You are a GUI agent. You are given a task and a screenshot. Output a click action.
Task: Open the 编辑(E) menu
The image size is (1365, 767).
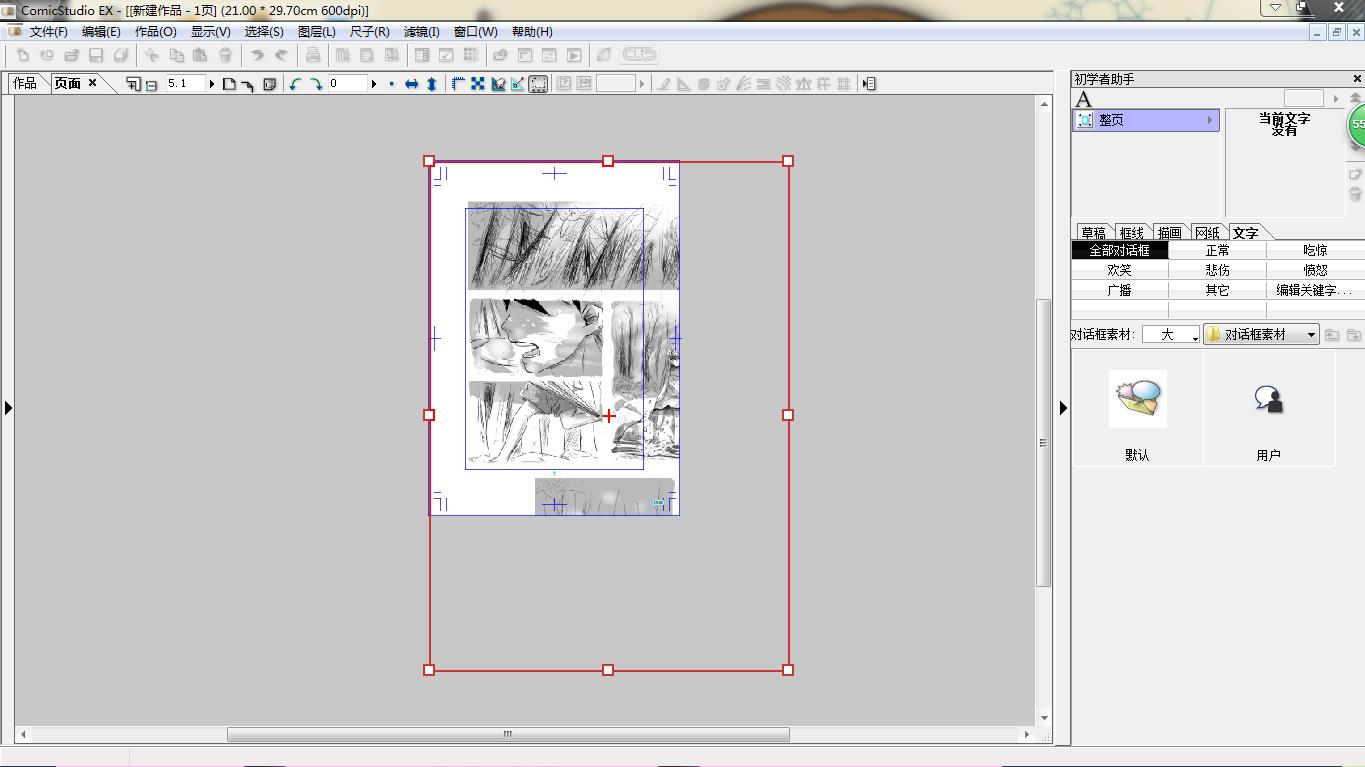click(x=101, y=32)
